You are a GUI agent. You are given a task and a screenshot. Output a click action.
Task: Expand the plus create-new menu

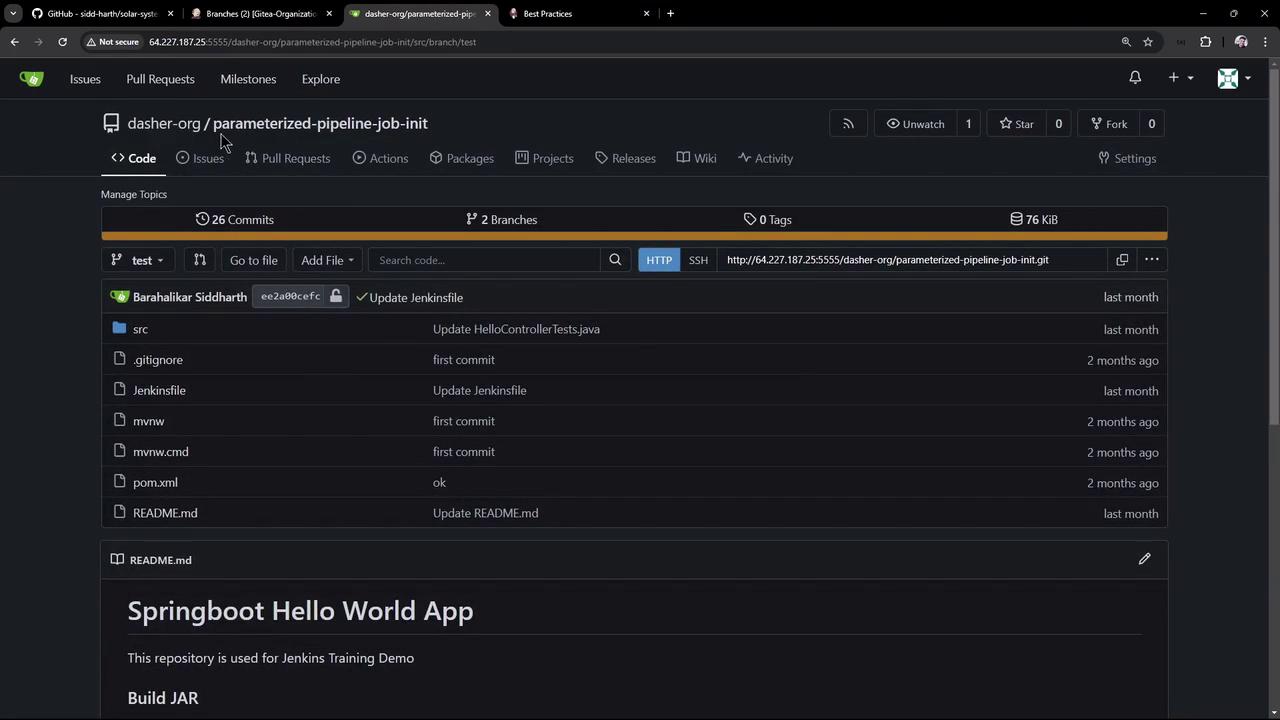point(1180,78)
